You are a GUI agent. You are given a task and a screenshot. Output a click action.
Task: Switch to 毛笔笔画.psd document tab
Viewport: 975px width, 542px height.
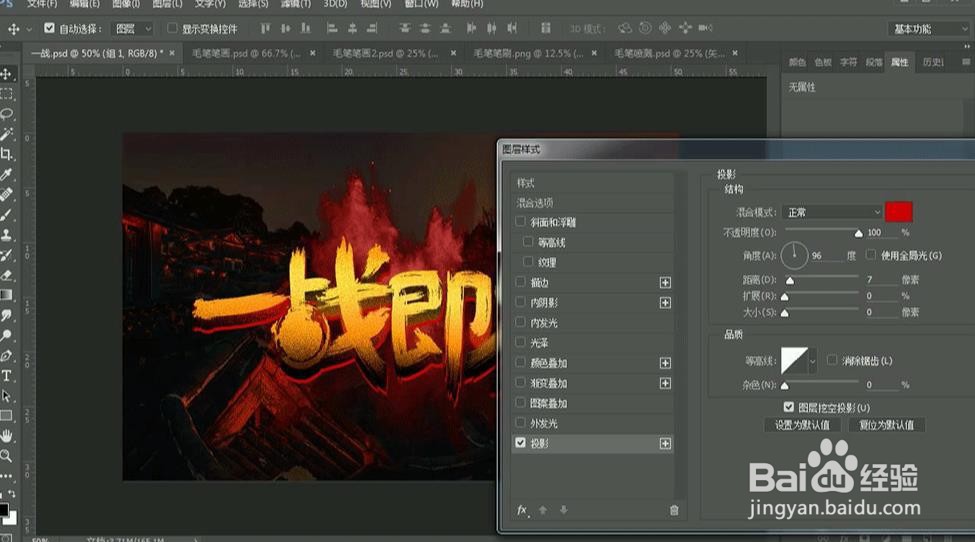coord(246,53)
